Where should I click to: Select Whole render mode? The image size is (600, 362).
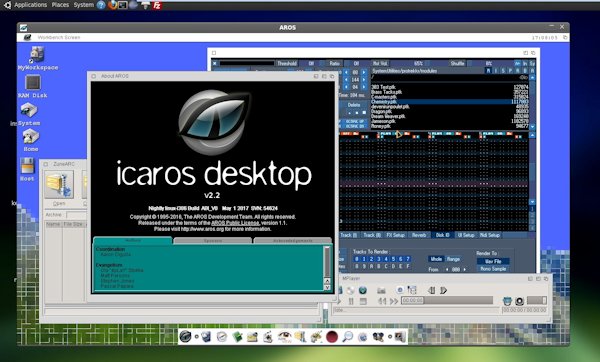[x=436, y=259]
